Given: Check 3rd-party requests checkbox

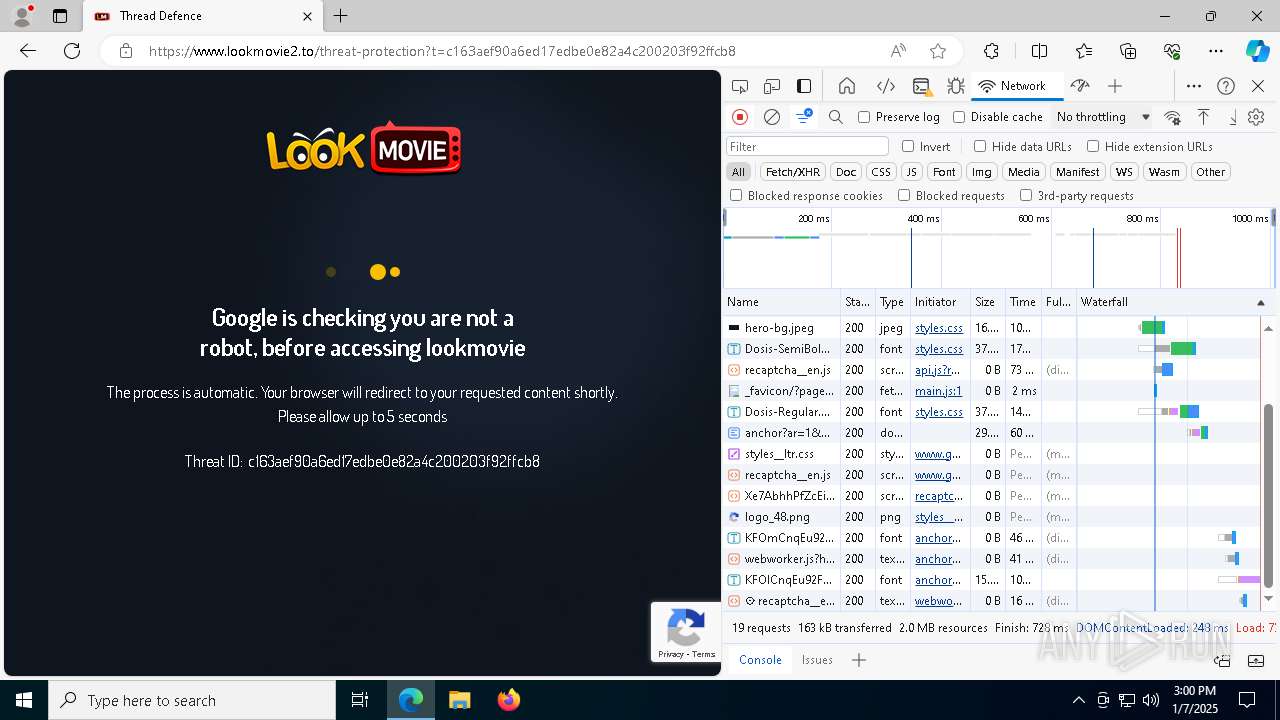Looking at the screenshot, I should [x=1025, y=196].
